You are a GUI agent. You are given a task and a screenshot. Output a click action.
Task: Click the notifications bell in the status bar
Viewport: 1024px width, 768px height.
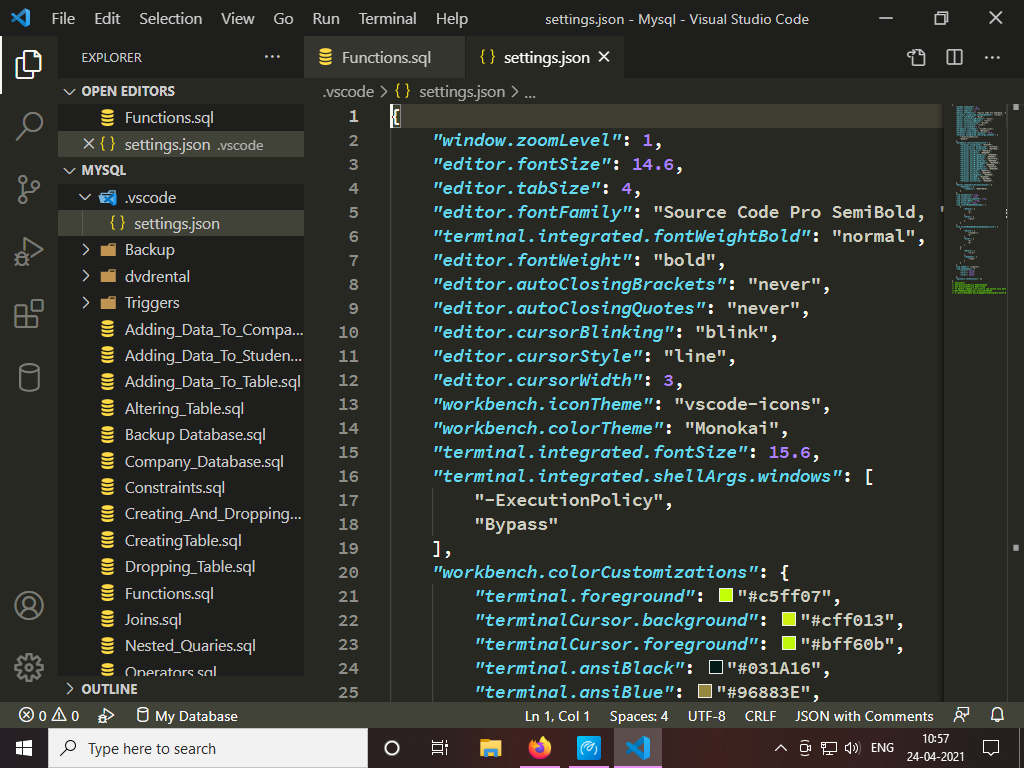tap(998, 715)
